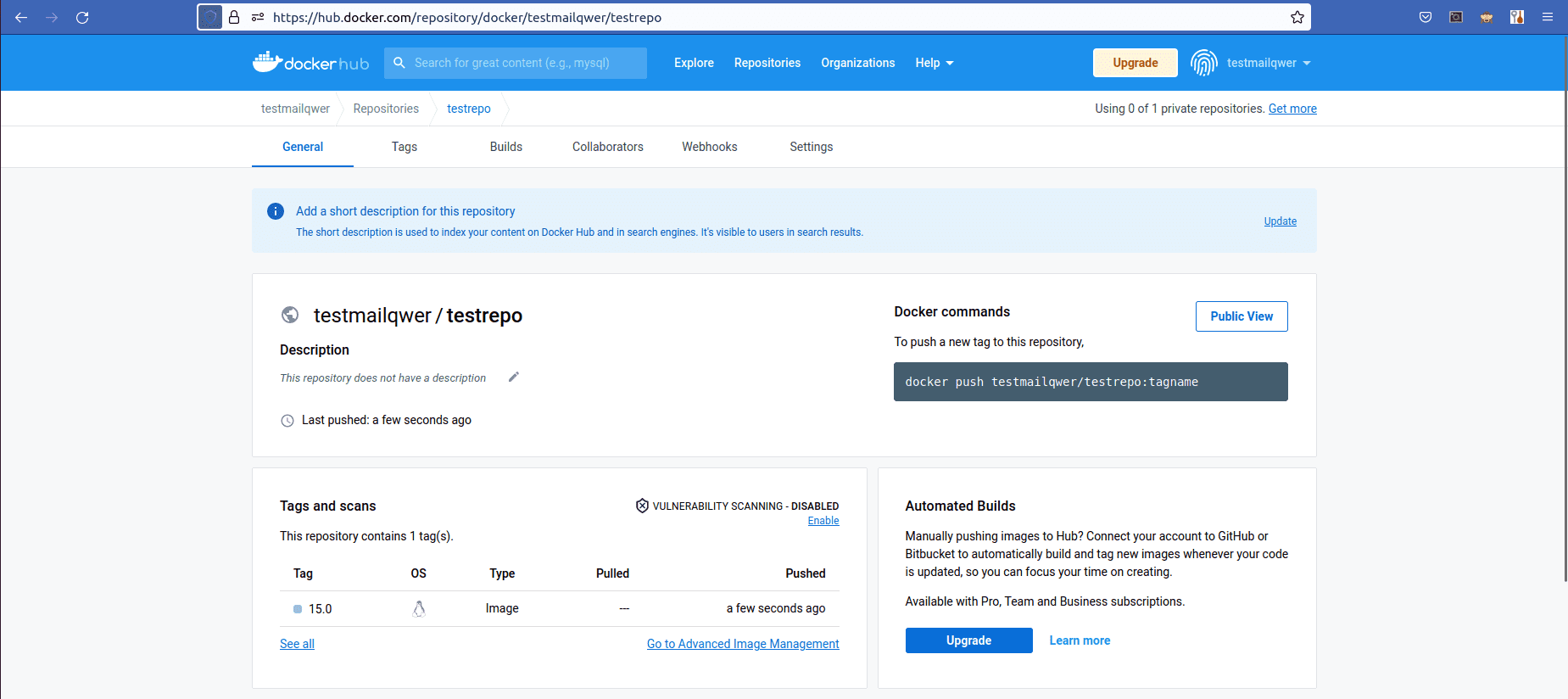
Task: Open the testmailqwer account dropdown
Action: click(1269, 63)
